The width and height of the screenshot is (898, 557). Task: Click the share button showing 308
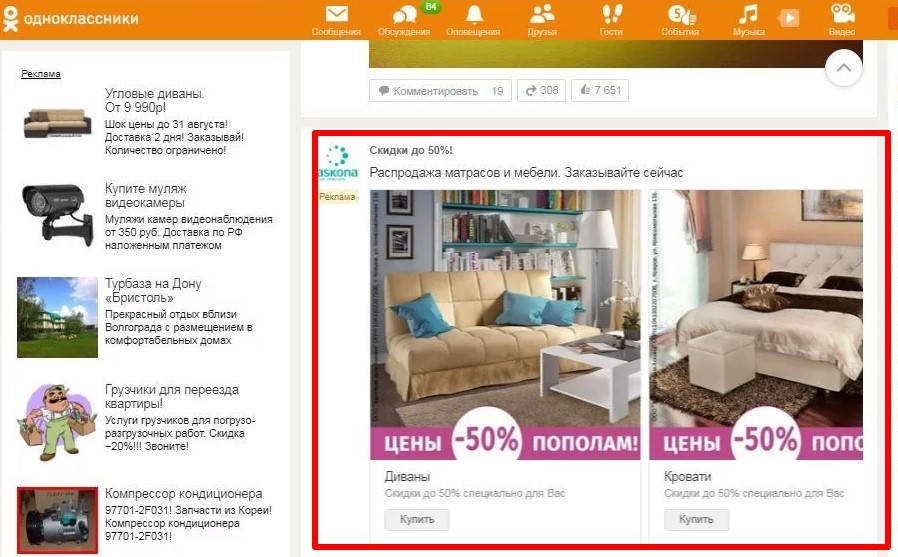pyautogui.click(x=542, y=91)
